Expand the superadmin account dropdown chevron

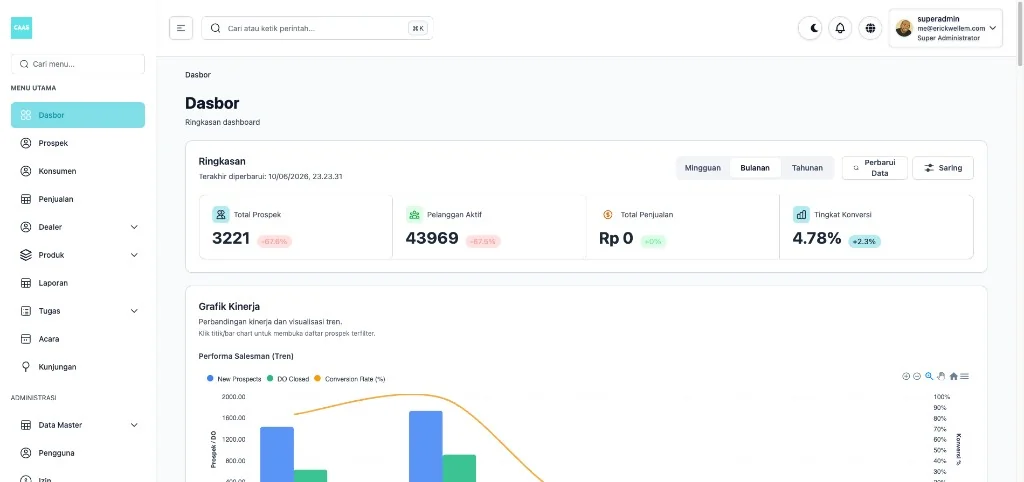tap(993, 28)
